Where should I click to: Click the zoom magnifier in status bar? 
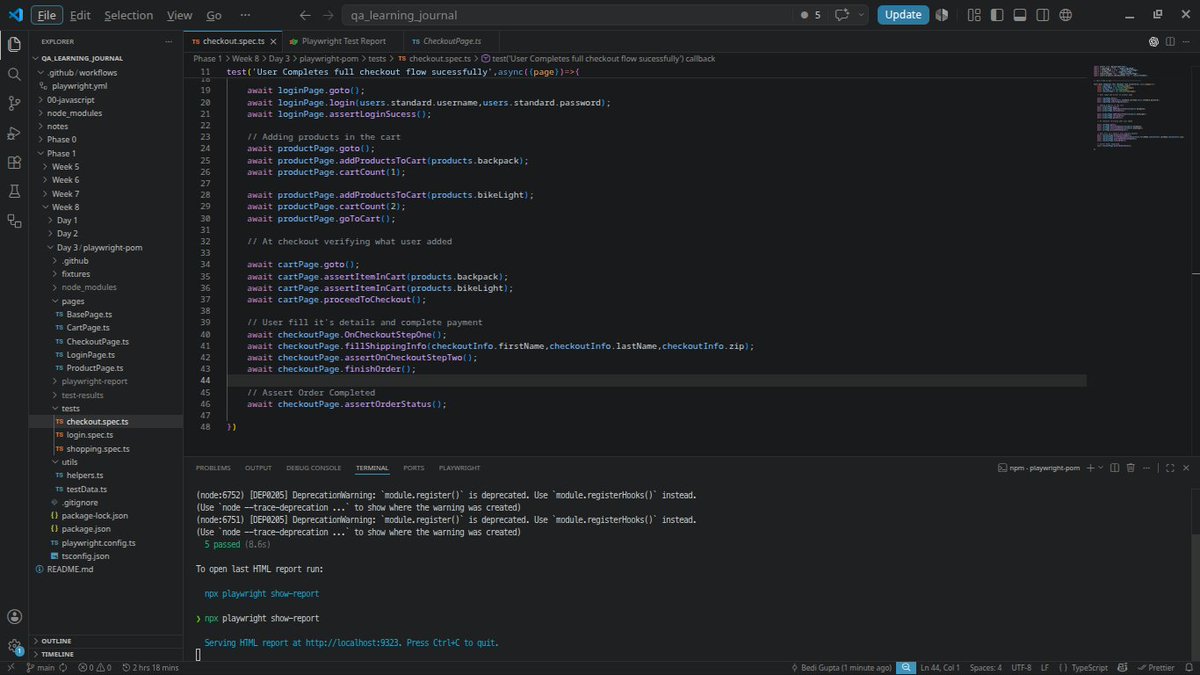tap(906, 667)
